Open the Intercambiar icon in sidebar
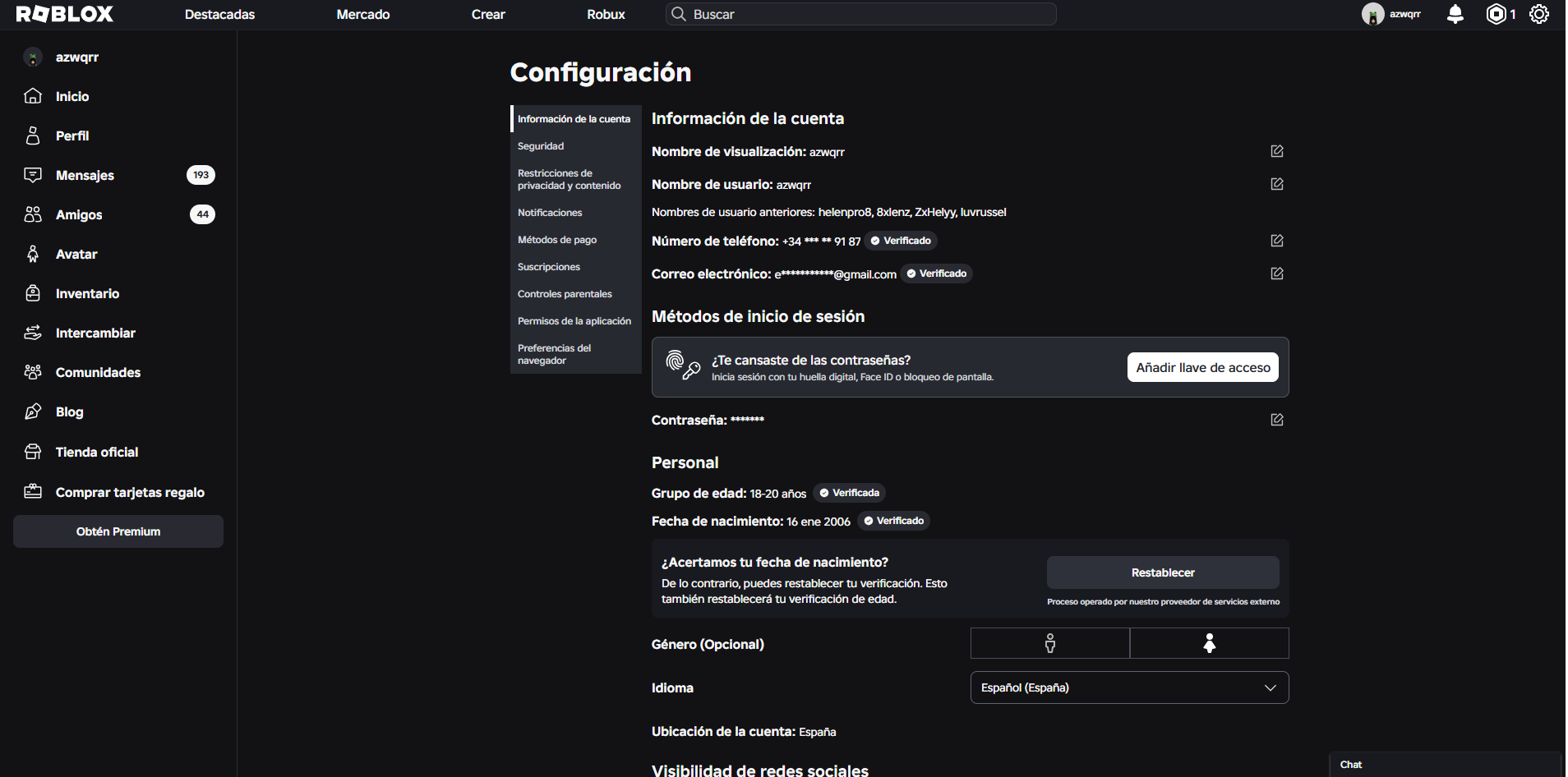1568x777 pixels. click(x=33, y=333)
